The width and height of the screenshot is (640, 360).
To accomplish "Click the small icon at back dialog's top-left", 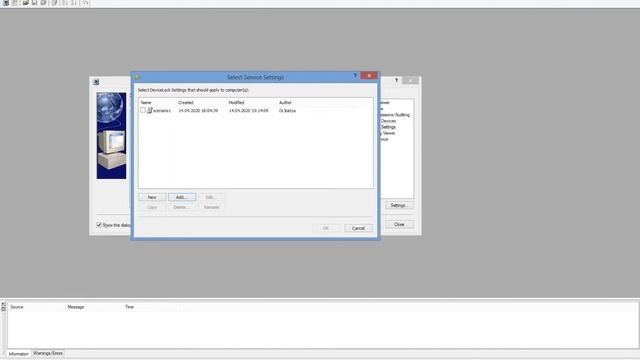I will [x=96, y=82].
